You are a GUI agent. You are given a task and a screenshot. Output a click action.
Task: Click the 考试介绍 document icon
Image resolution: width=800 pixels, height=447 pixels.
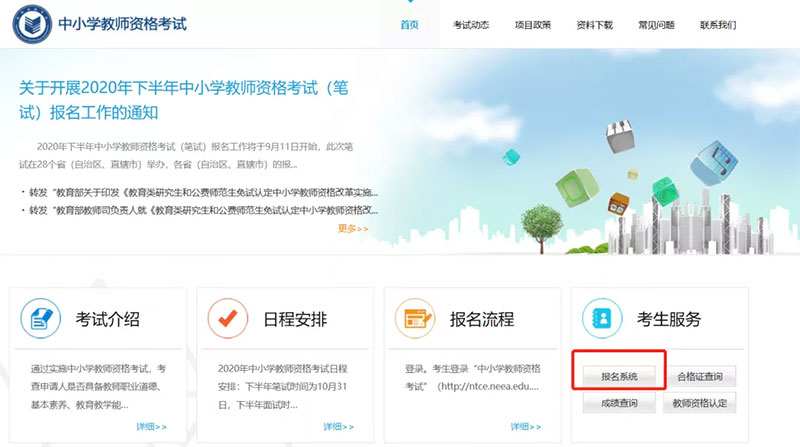pyautogui.click(x=41, y=319)
